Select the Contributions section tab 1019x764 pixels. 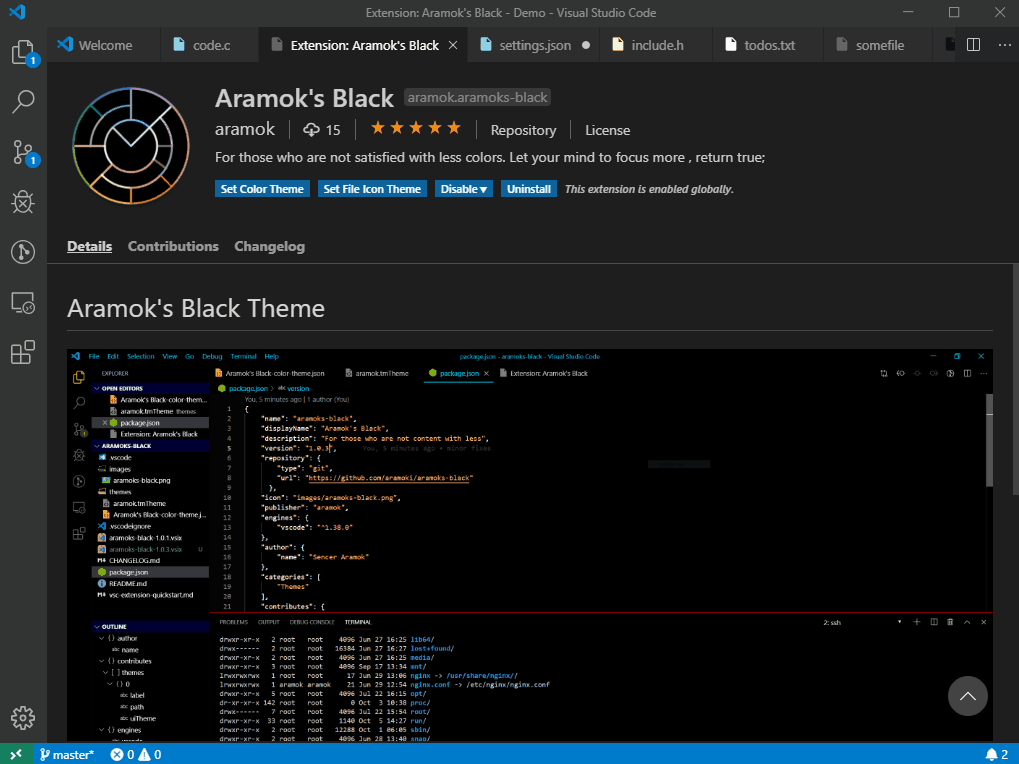pos(173,246)
